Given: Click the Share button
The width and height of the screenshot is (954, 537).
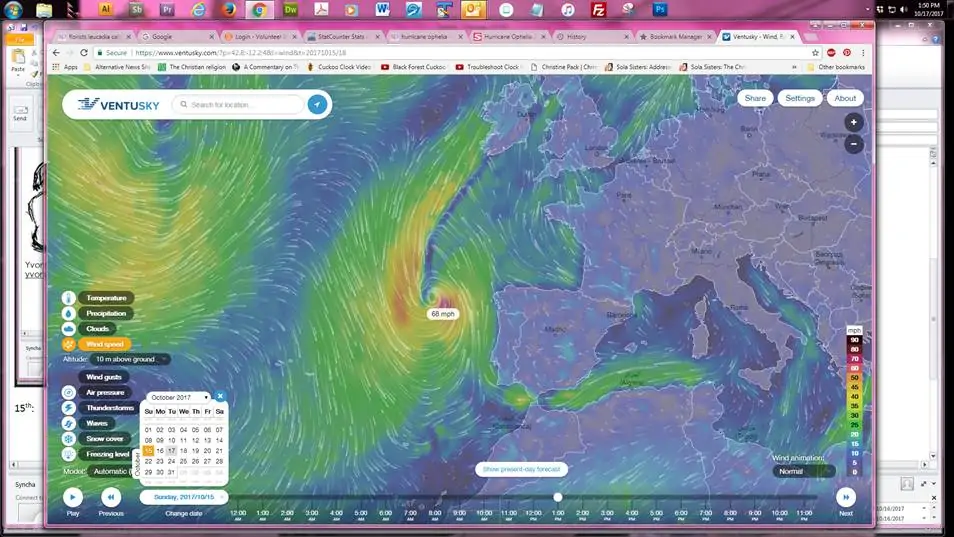Looking at the screenshot, I should 755,98.
